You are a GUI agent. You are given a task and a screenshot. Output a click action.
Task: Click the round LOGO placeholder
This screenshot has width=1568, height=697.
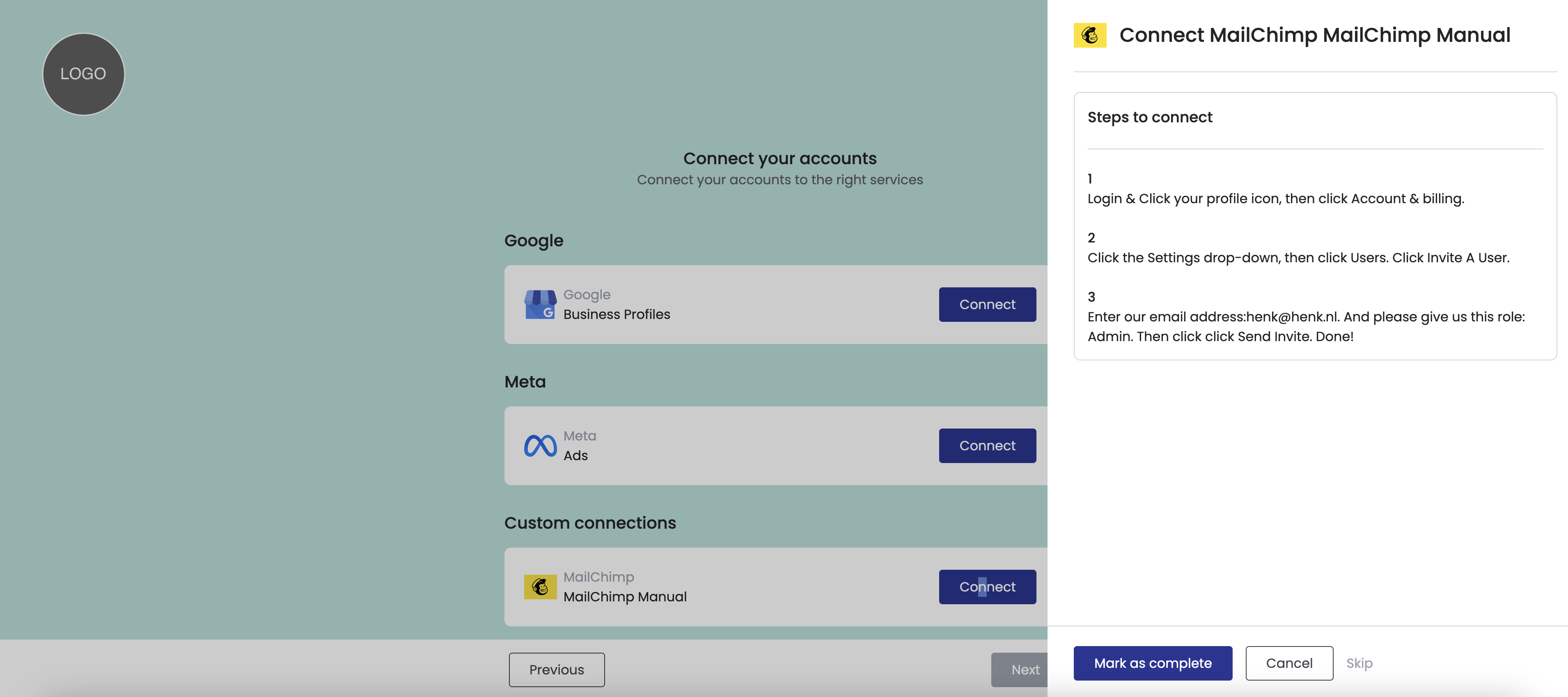click(83, 73)
